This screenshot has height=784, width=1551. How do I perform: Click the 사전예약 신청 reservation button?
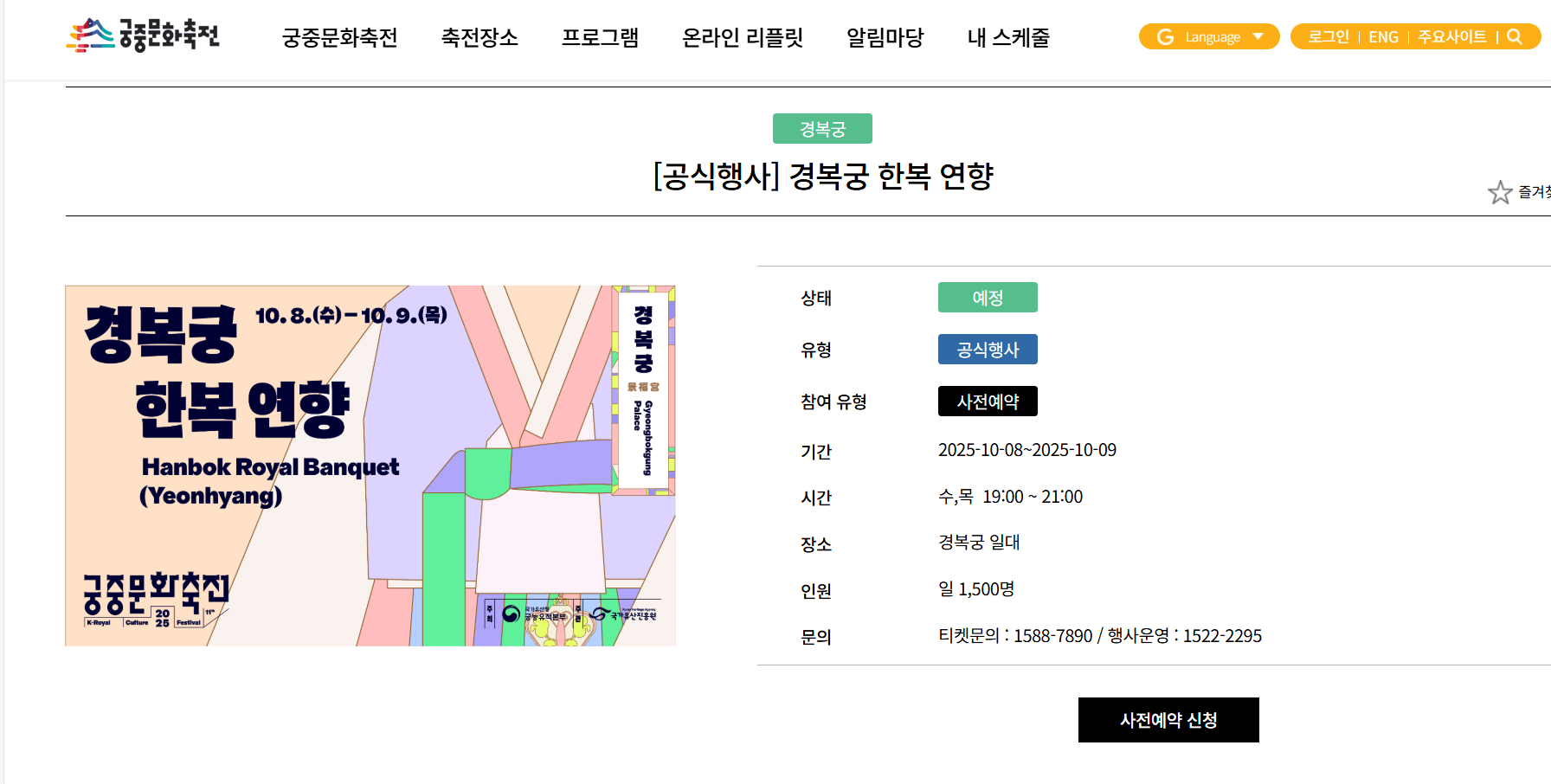pos(1168,719)
